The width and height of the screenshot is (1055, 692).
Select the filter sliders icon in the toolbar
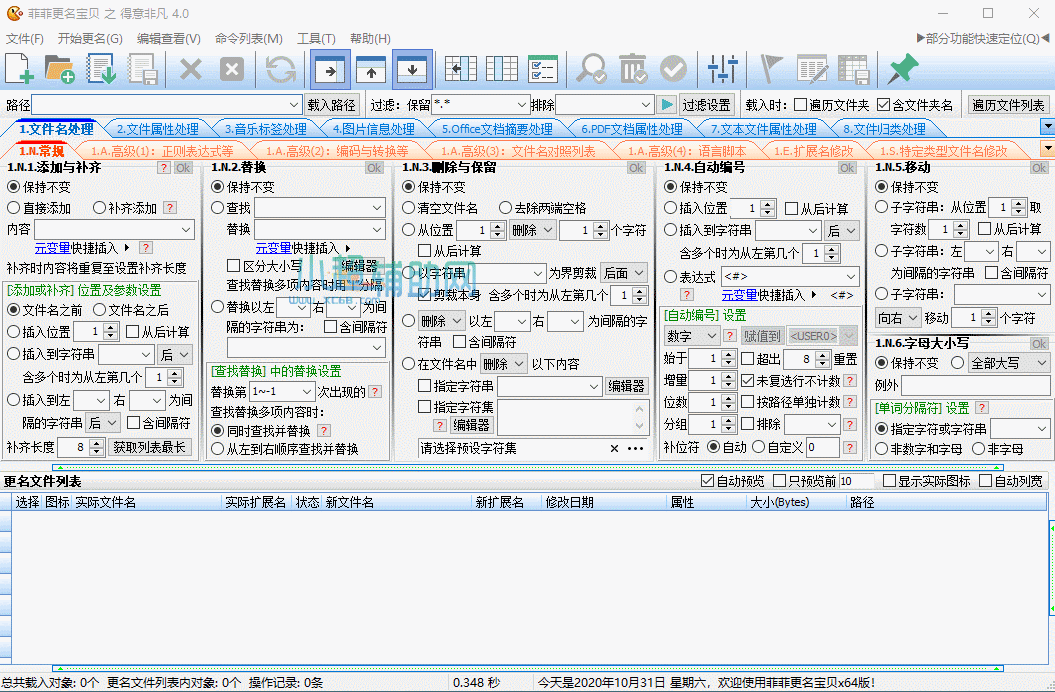click(x=721, y=69)
